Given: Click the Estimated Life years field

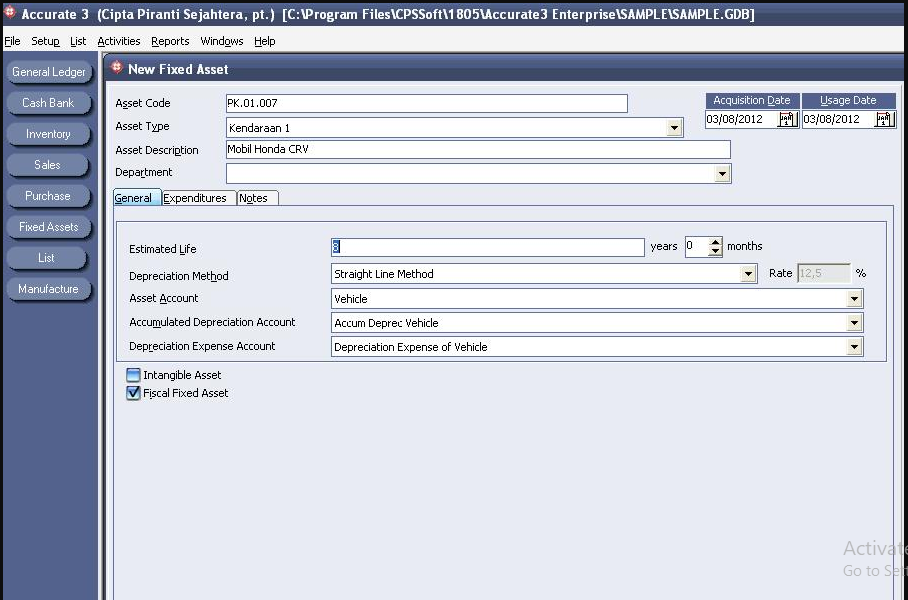Looking at the screenshot, I should pyautogui.click(x=488, y=247).
